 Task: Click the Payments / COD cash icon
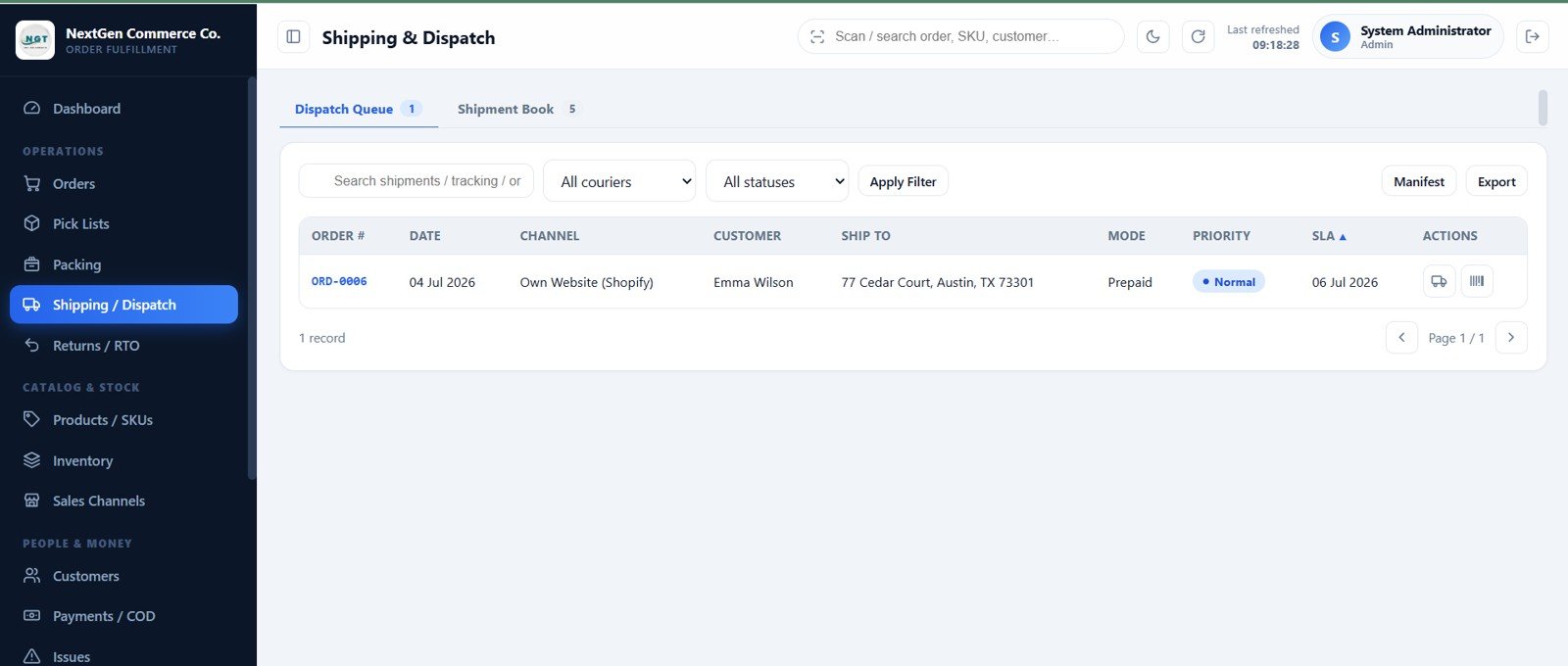pos(32,616)
